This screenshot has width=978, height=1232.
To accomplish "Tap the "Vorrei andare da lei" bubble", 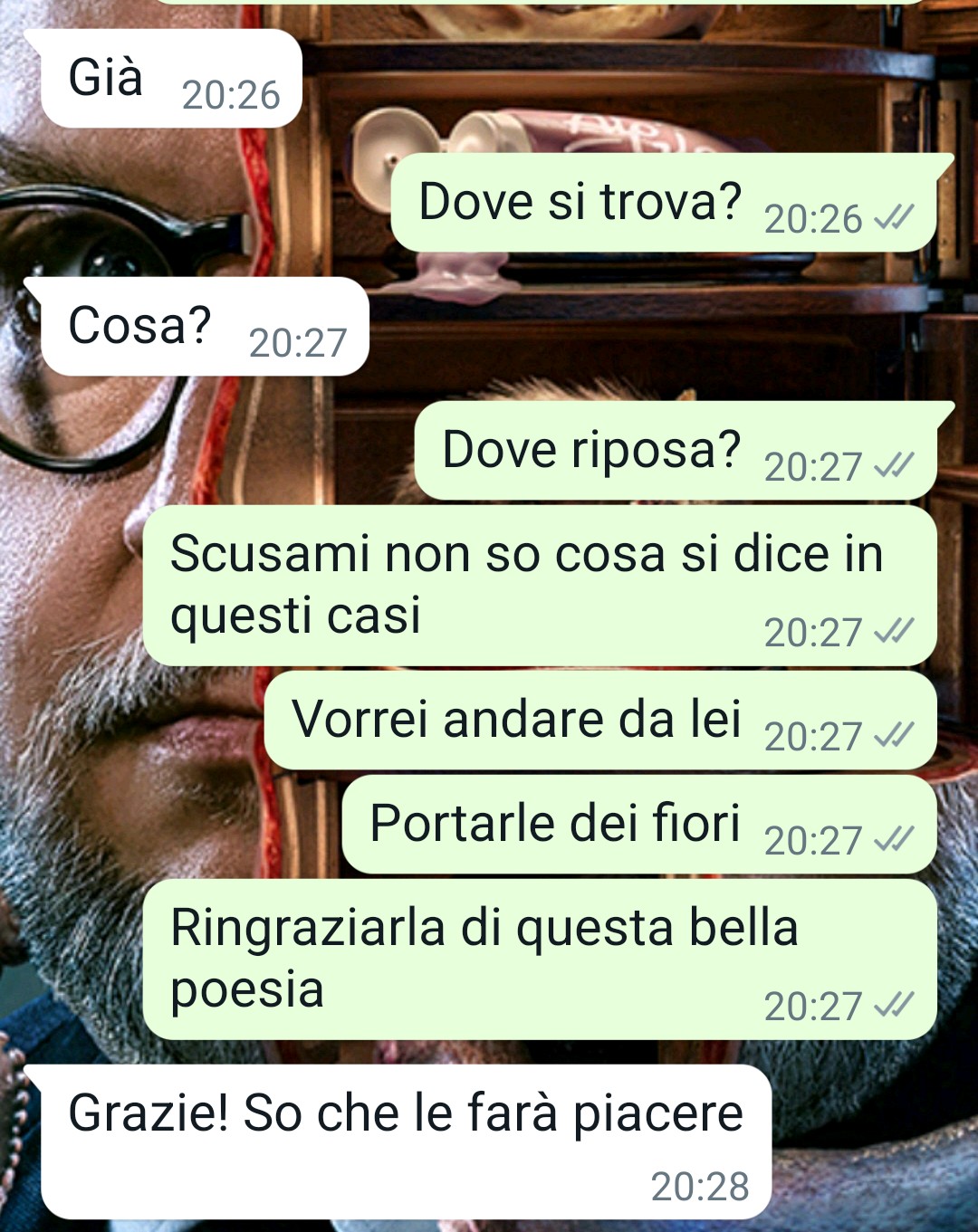I will [600, 721].
